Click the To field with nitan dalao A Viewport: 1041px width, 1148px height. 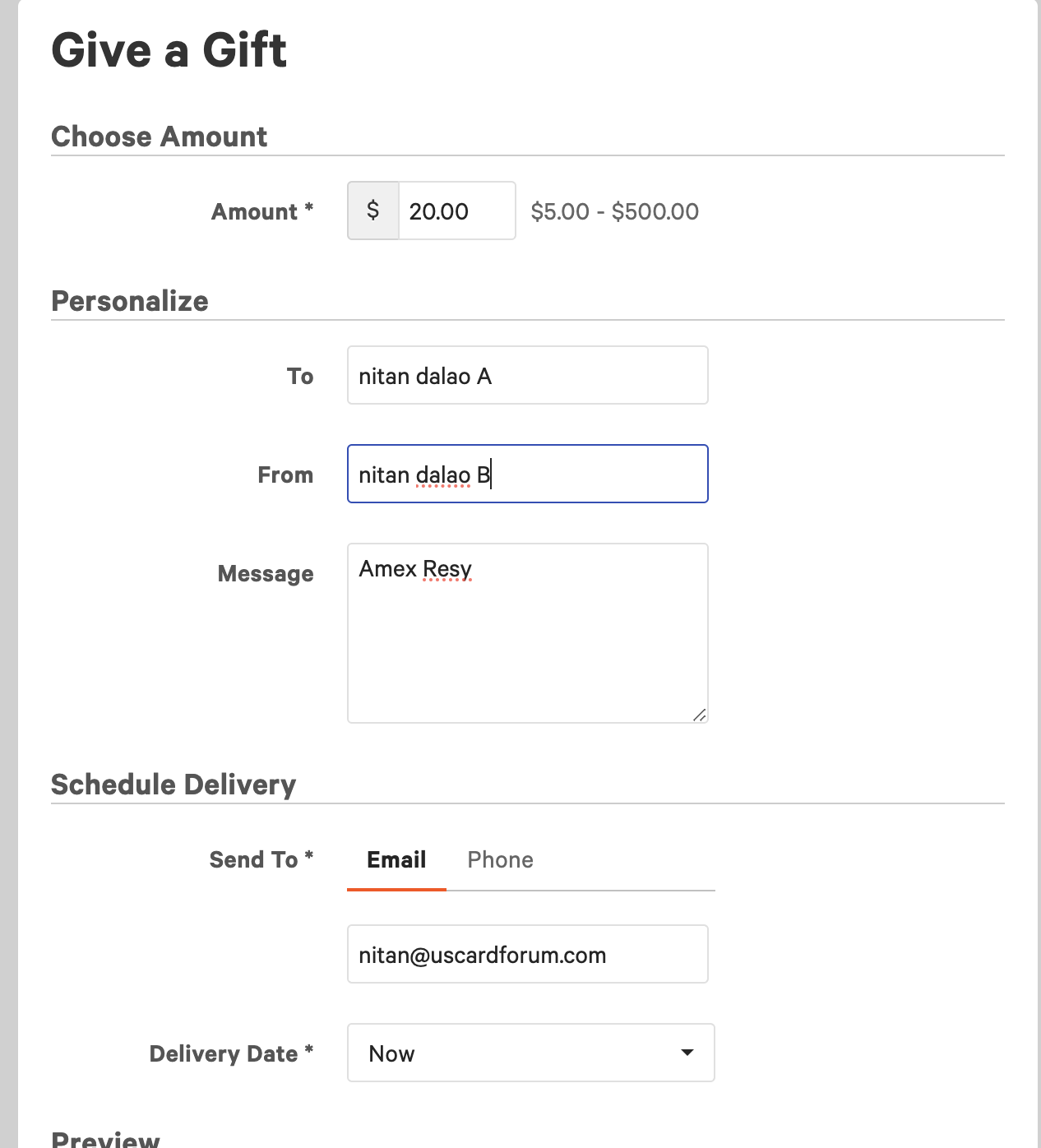pyautogui.click(x=527, y=376)
